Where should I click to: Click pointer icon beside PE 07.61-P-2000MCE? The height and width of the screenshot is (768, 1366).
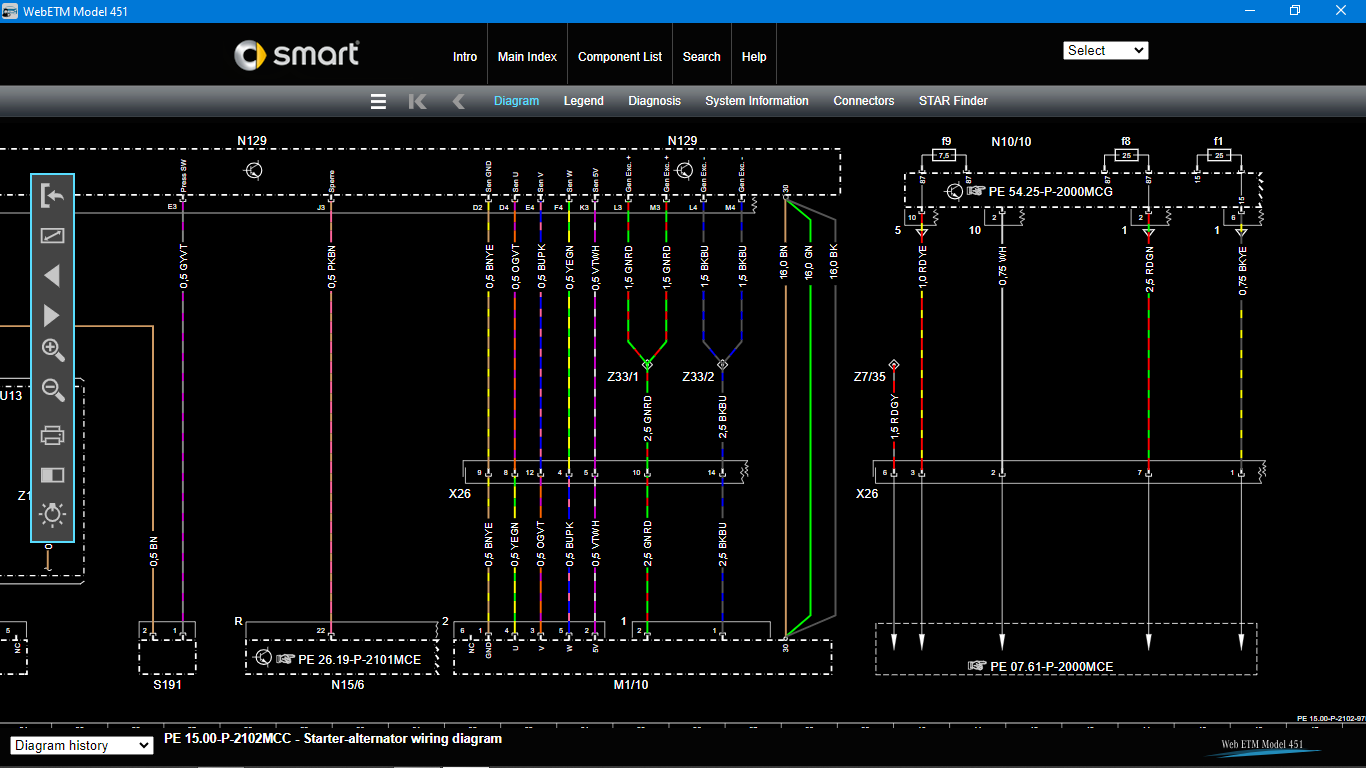point(977,666)
